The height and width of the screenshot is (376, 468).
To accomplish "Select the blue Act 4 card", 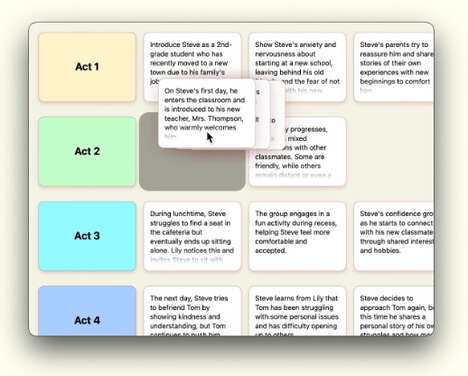I will [87, 311].
